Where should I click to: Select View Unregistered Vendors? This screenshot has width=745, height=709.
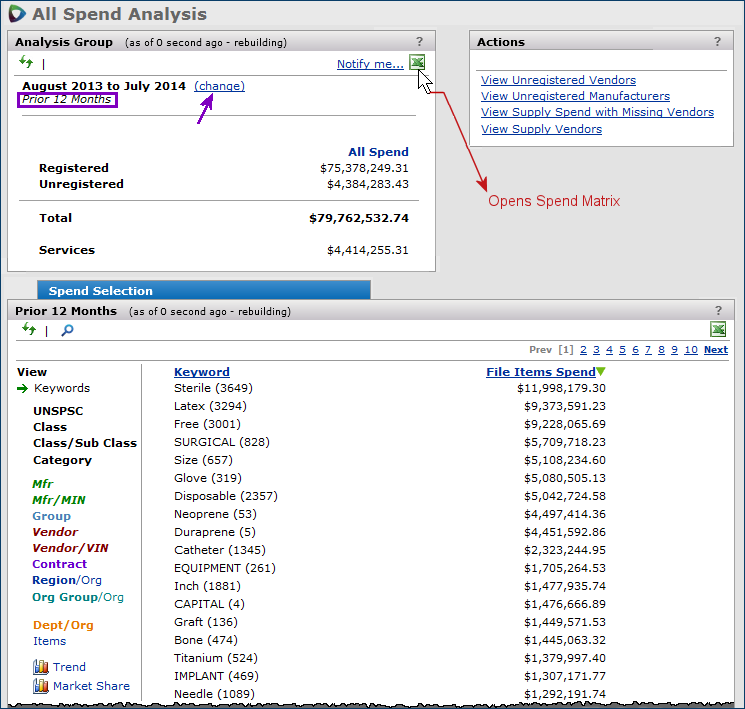pyautogui.click(x=558, y=80)
